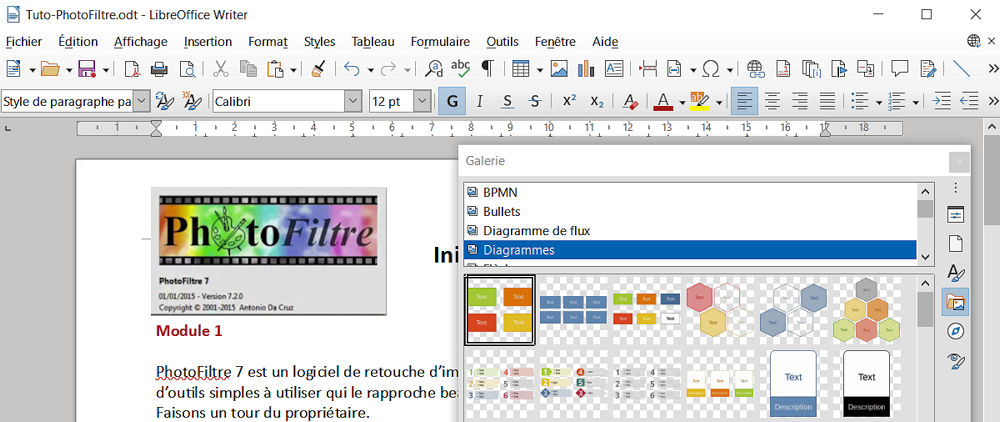The height and width of the screenshot is (422, 1000).
Task: Toggle underline formatting
Action: [x=507, y=101]
